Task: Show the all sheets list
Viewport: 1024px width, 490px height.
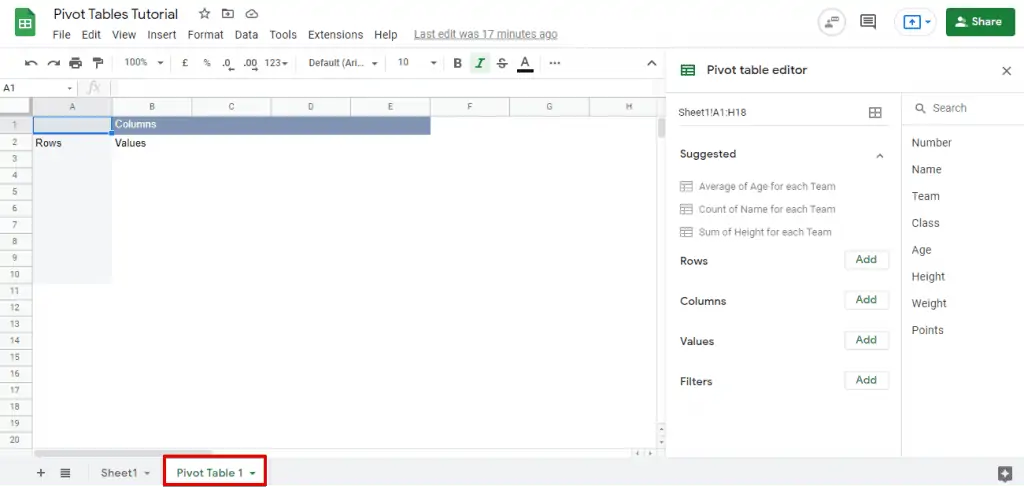Action: pyautogui.click(x=65, y=472)
